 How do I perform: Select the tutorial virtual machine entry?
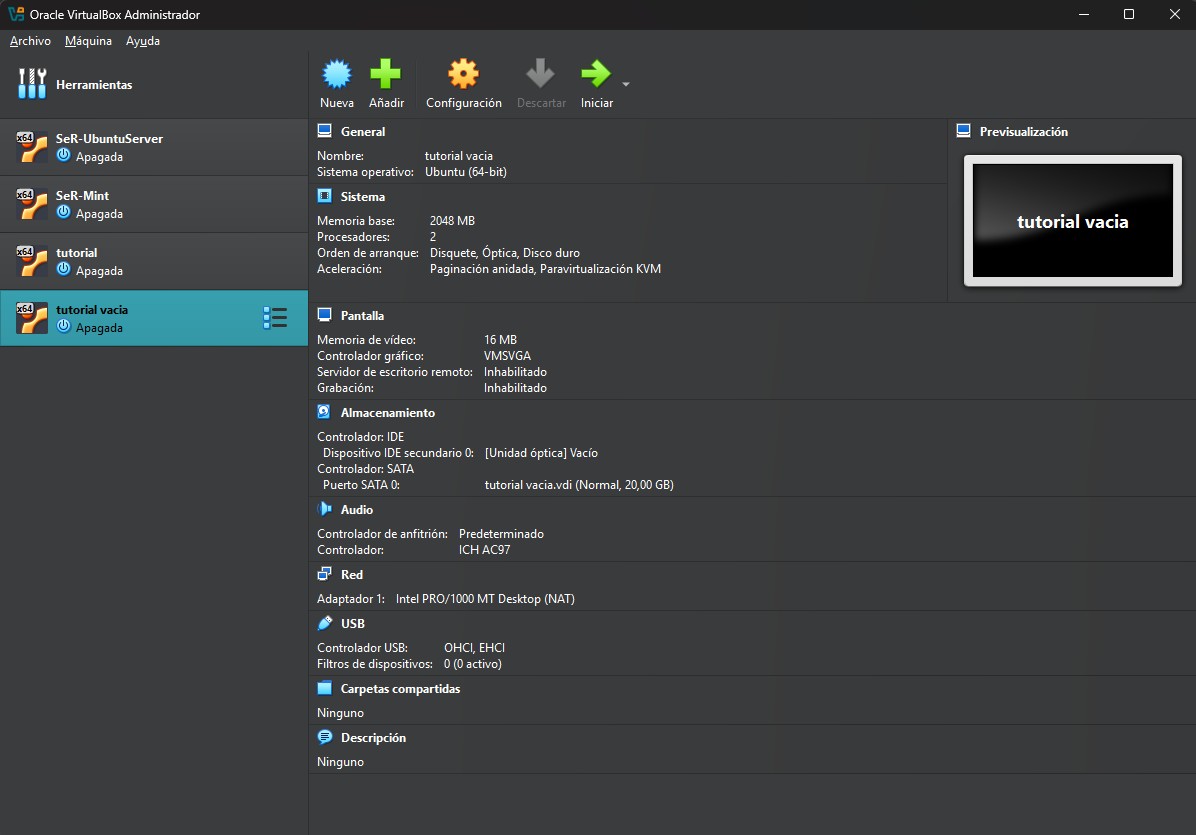point(154,261)
